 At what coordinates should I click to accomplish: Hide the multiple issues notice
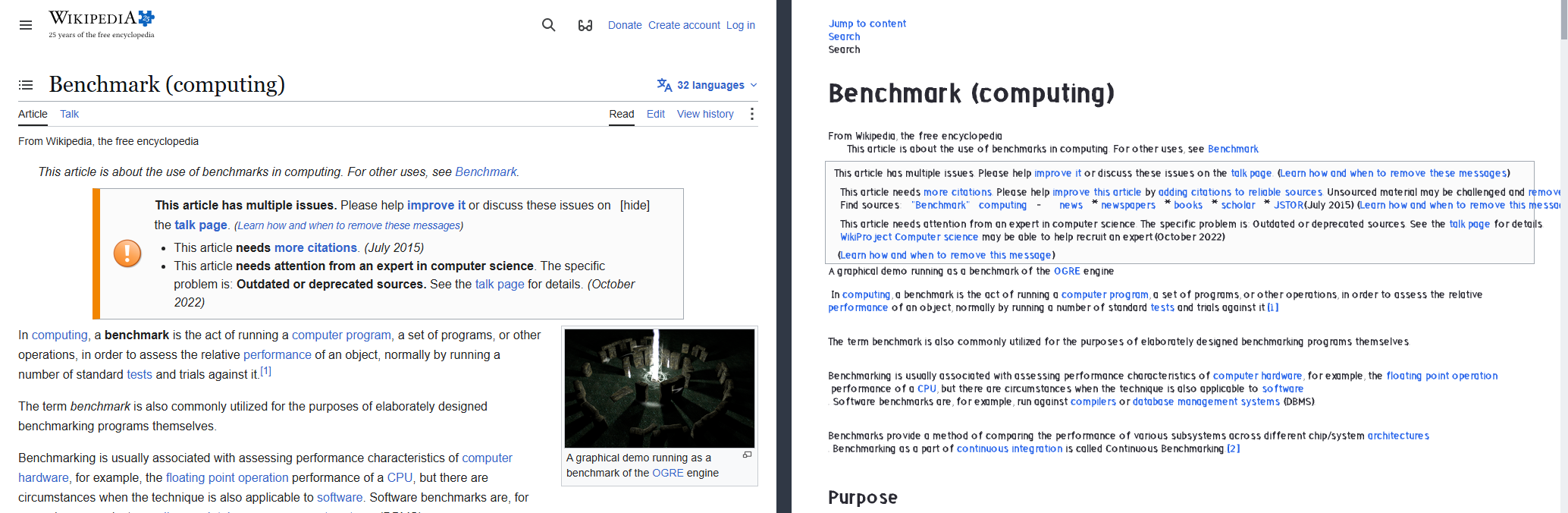(635, 205)
